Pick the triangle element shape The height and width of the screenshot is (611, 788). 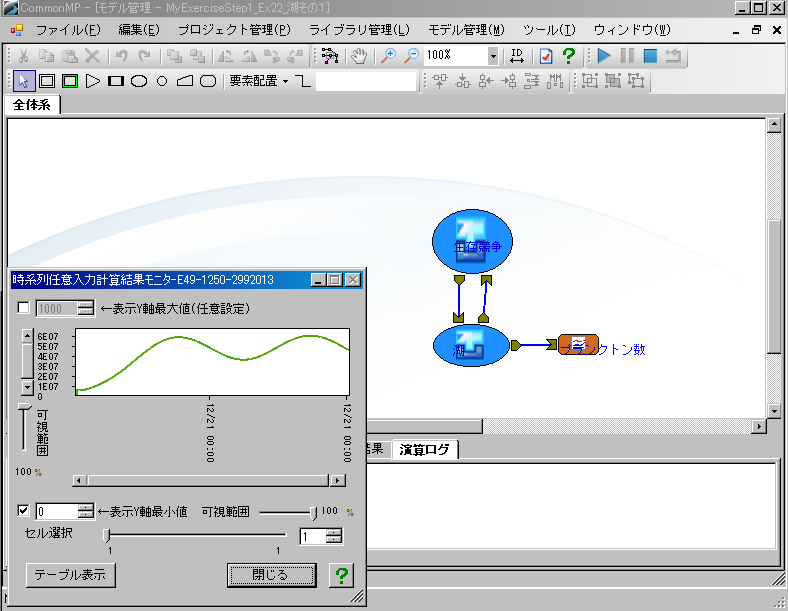93,81
